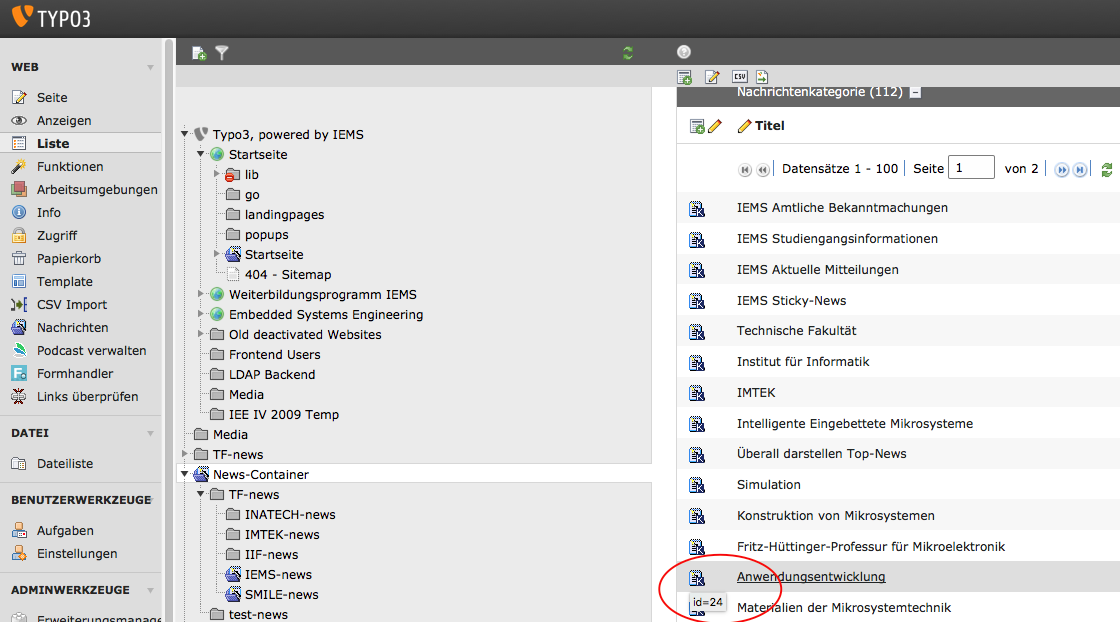1120x622 pixels.
Task: Open the Info module
Action: (49, 212)
